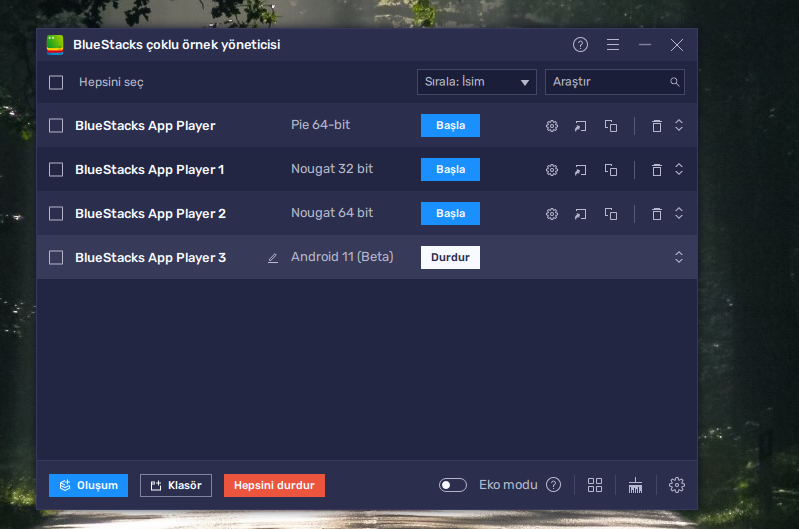Screen dimensions: 799x529
Task: Reorder BlueStacks App Player 1 with up-down arrows
Action: 679,169
